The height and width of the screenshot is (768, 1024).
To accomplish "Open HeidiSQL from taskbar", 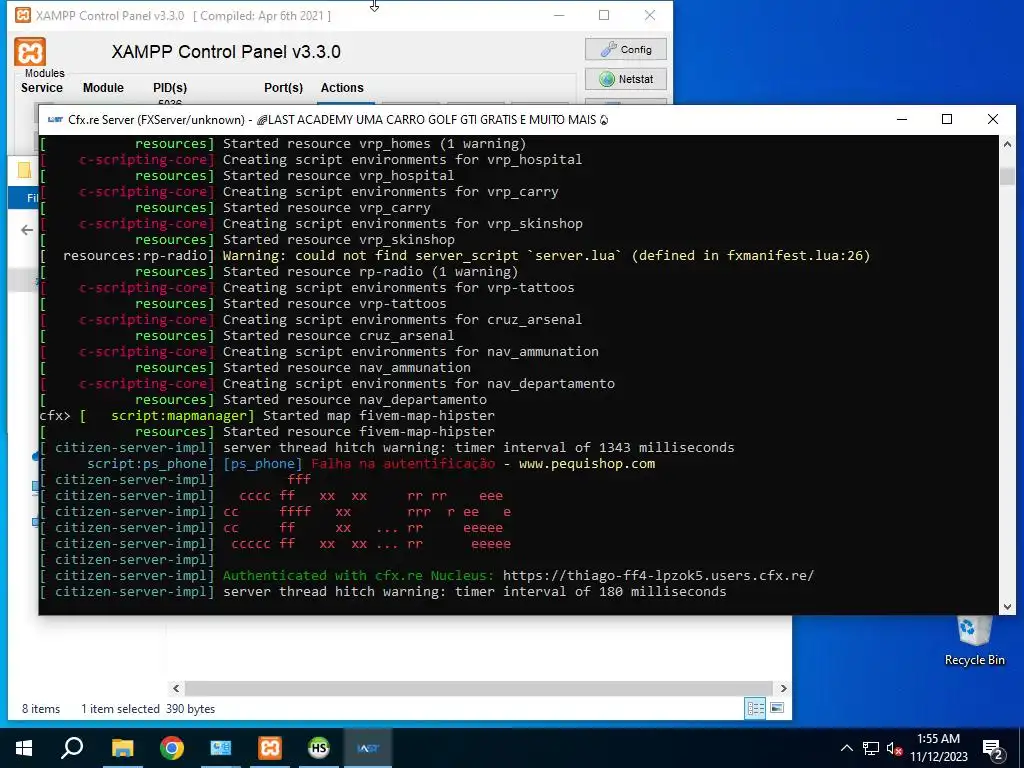I will pyautogui.click(x=319, y=748).
